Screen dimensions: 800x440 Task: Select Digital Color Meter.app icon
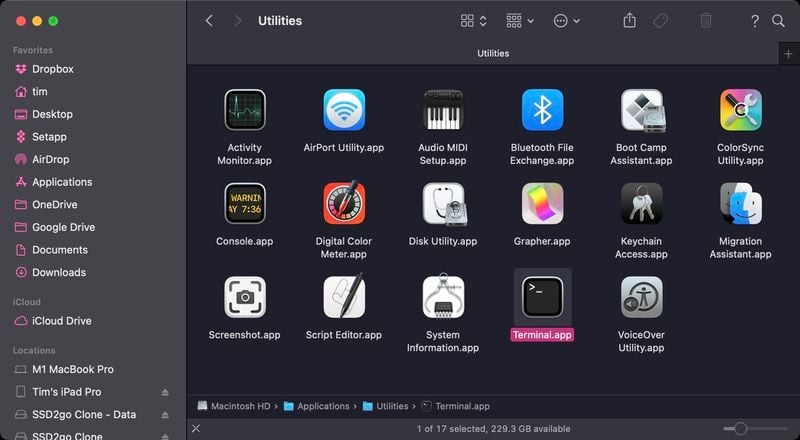(344, 204)
